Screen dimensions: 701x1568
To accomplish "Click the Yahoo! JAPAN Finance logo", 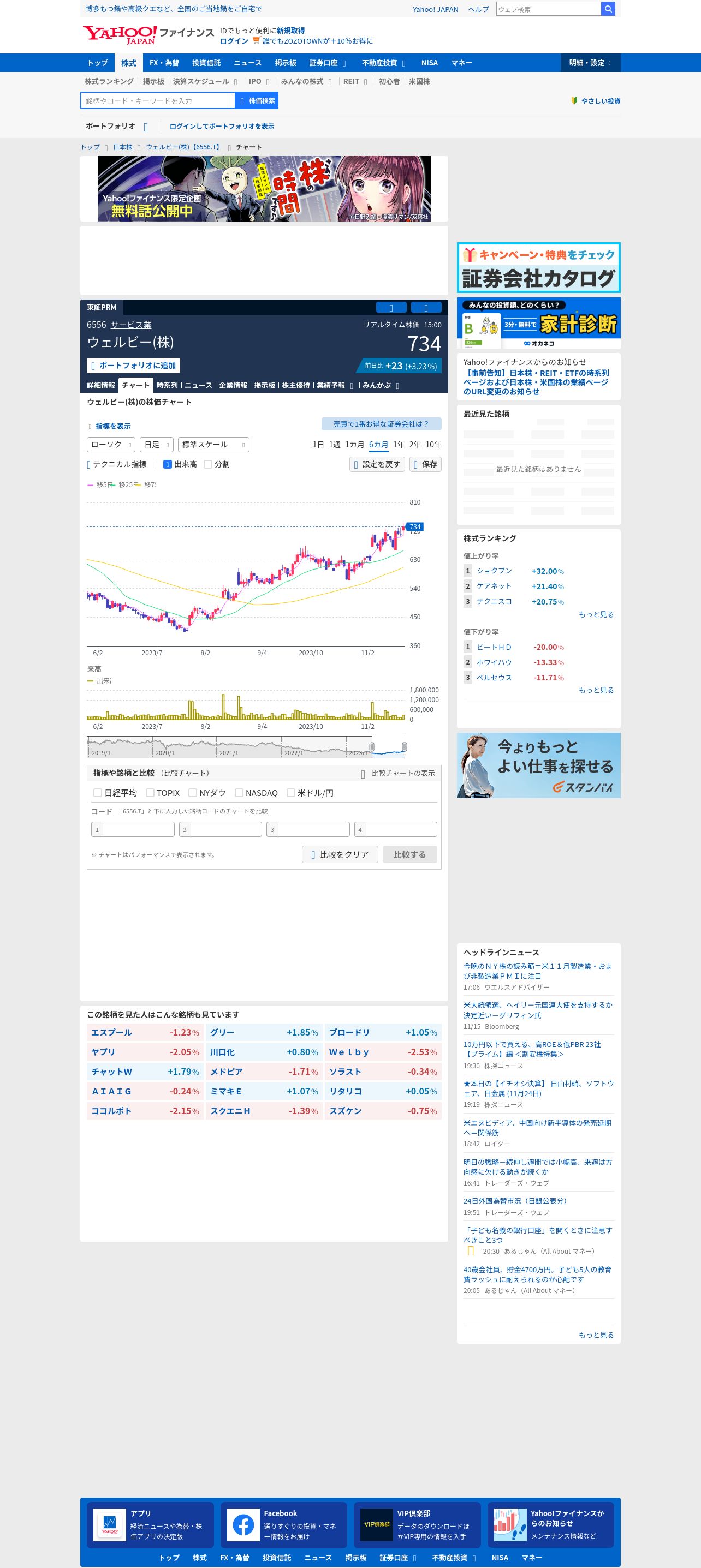I will pyautogui.click(x=148, y=35).
